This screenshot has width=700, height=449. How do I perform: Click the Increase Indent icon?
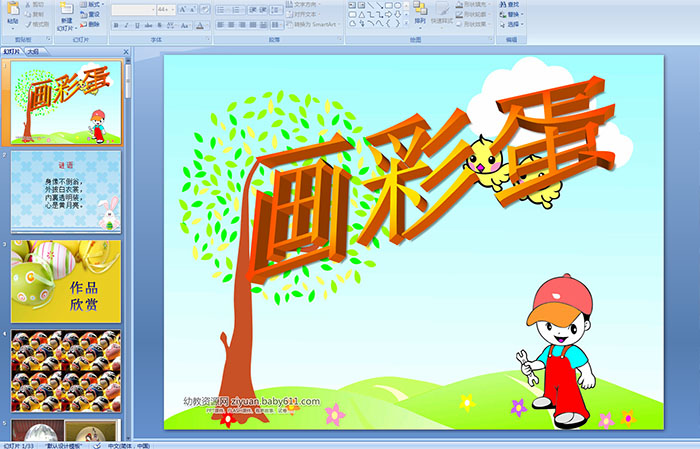[263, 9]
